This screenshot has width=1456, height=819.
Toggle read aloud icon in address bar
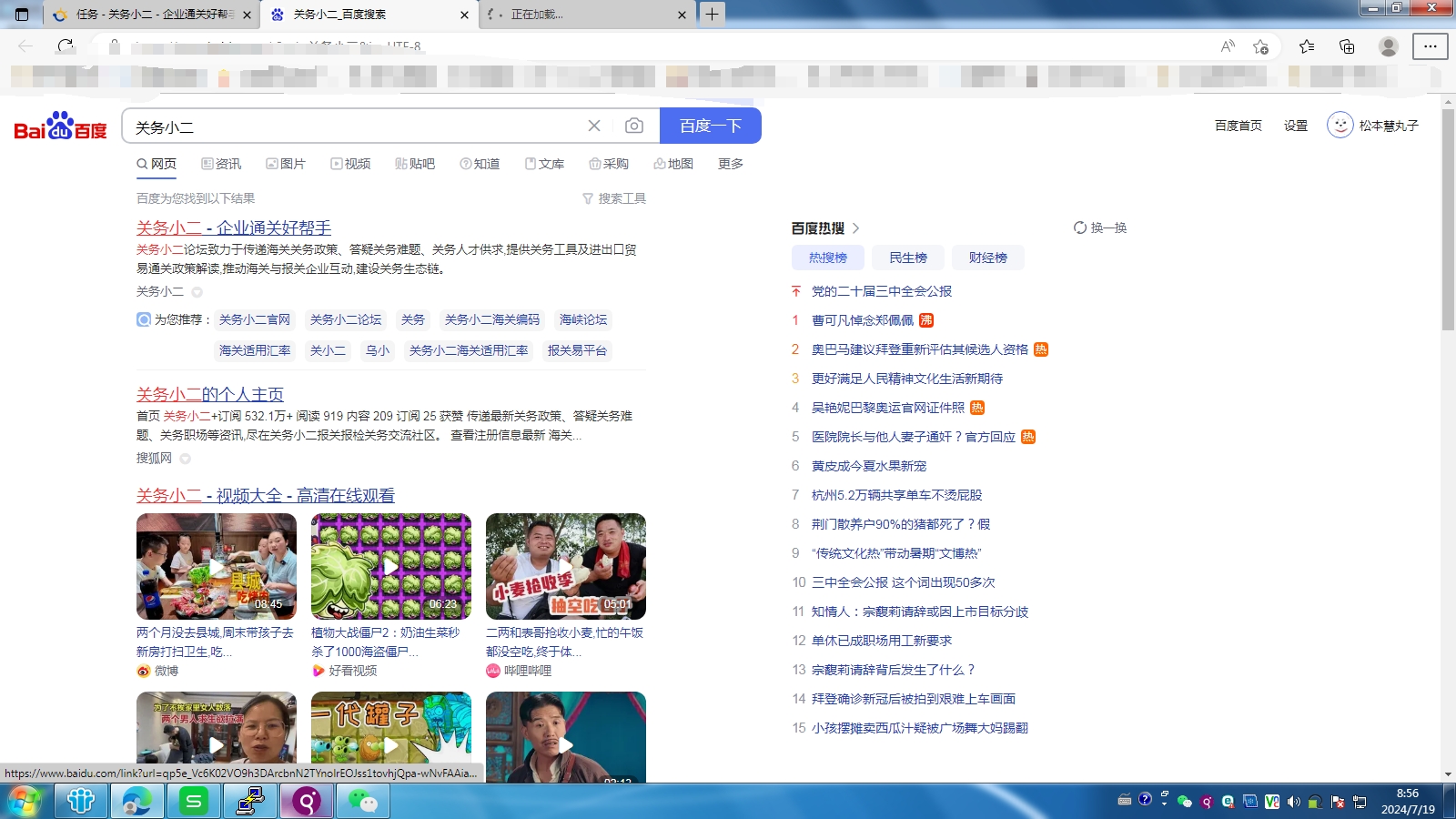click(1228, 46)
